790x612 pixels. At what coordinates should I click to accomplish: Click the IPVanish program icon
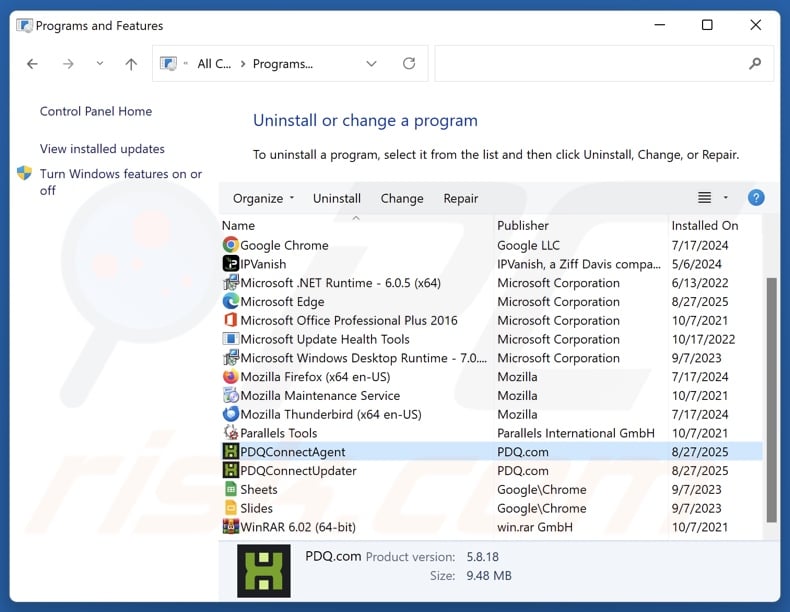pyautogui.click(x=230, y=263)
